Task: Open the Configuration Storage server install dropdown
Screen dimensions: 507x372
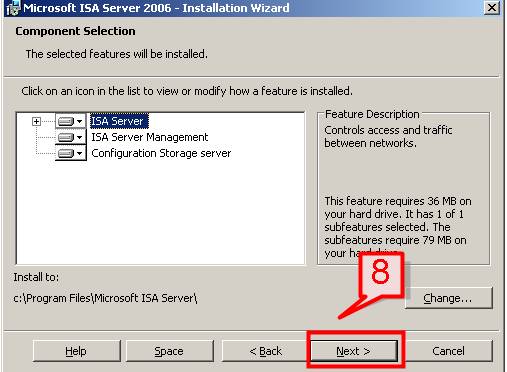Action: (x=70, y=153)
